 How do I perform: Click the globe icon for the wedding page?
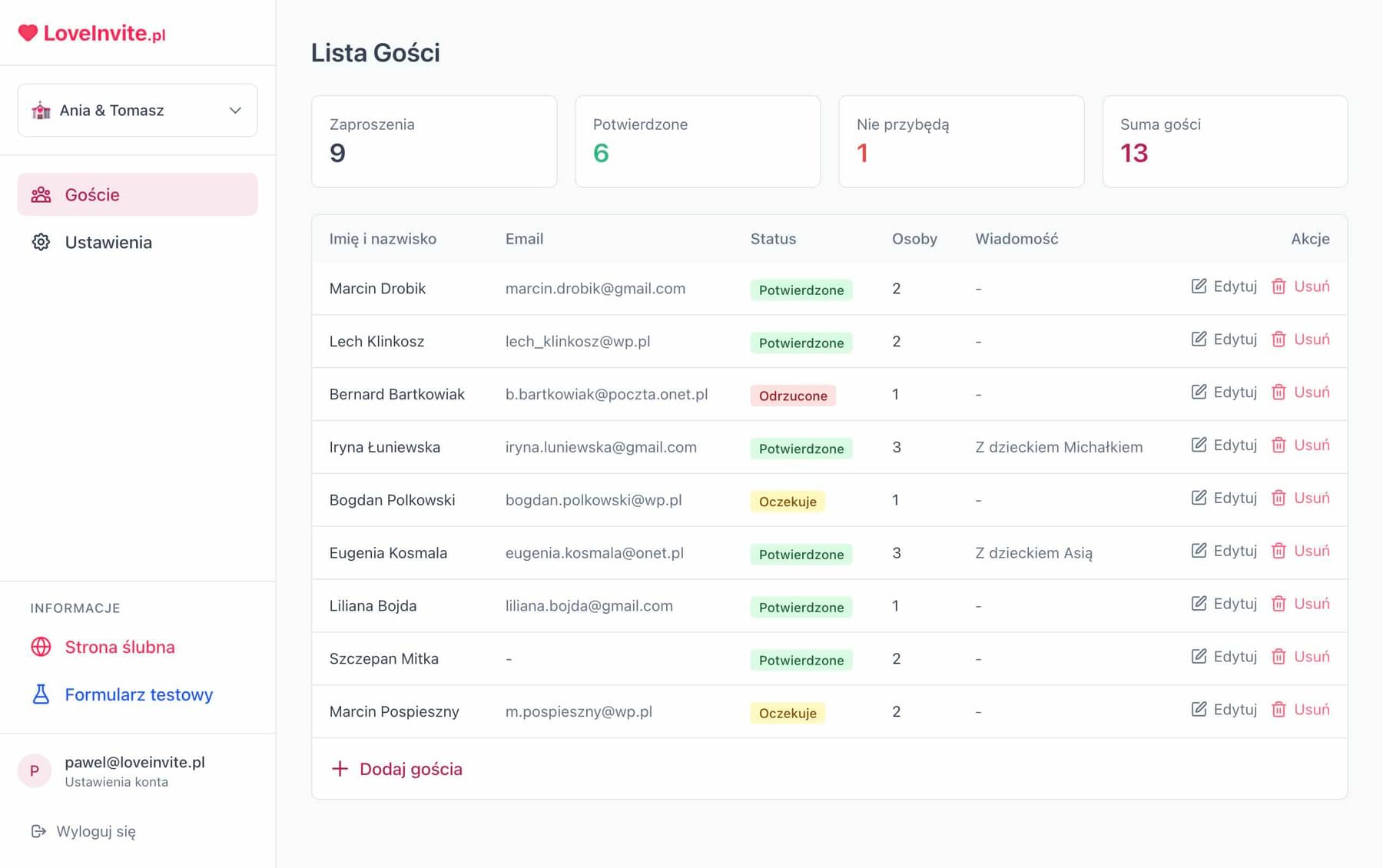(41, 647)
